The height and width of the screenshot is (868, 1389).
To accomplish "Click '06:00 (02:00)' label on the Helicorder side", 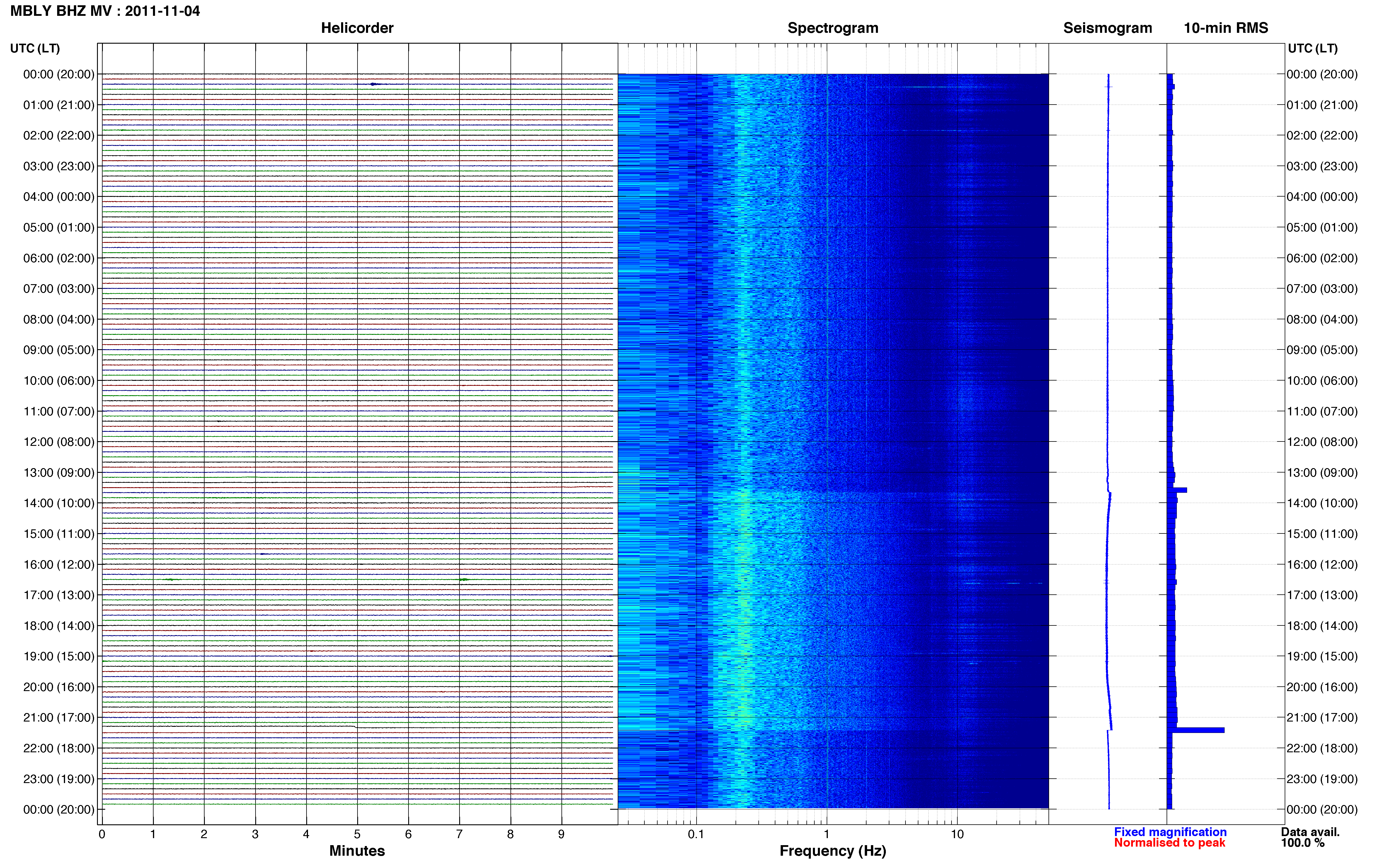I will pos(59,258).
